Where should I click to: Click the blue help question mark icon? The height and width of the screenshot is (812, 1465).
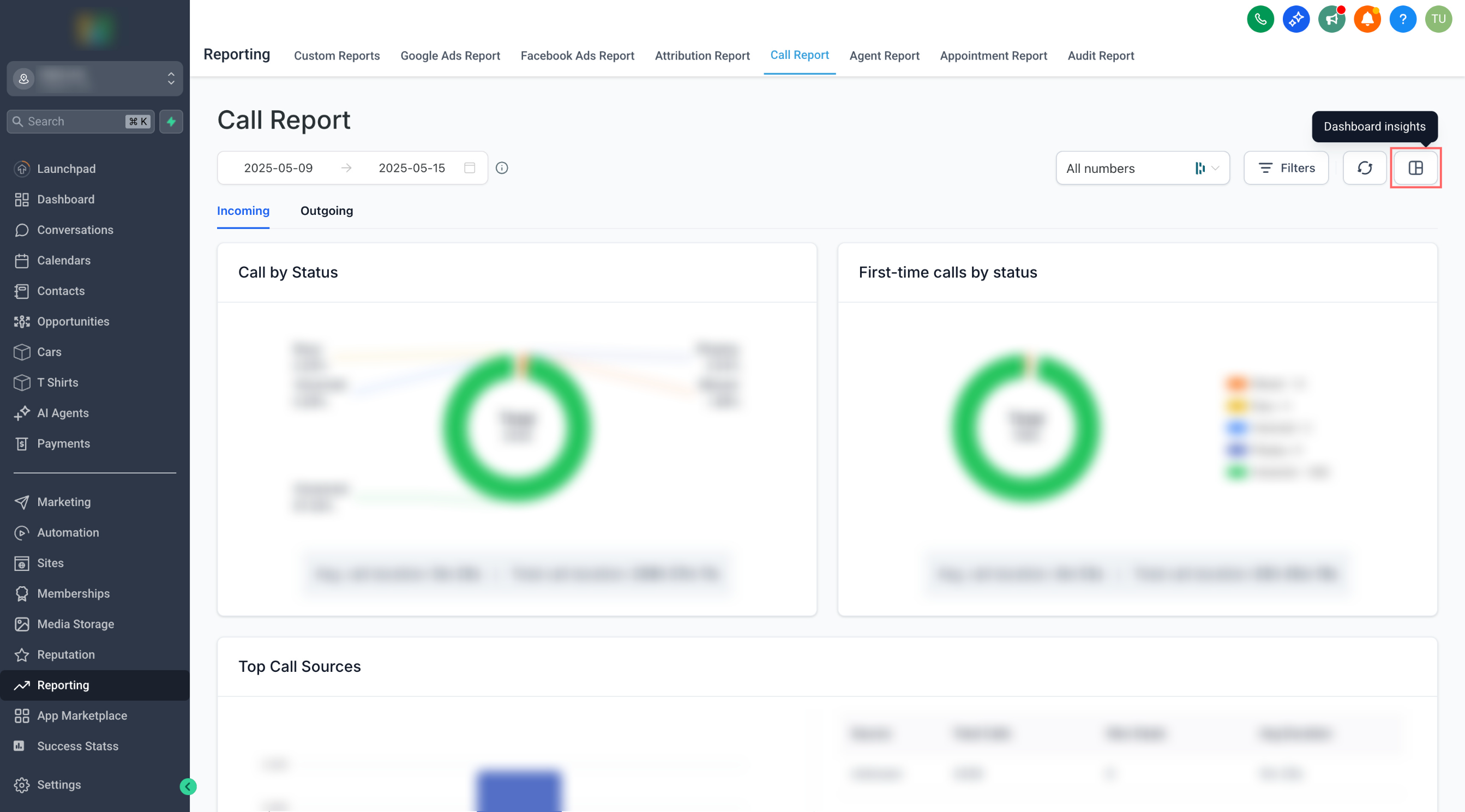click(1403, 19)
